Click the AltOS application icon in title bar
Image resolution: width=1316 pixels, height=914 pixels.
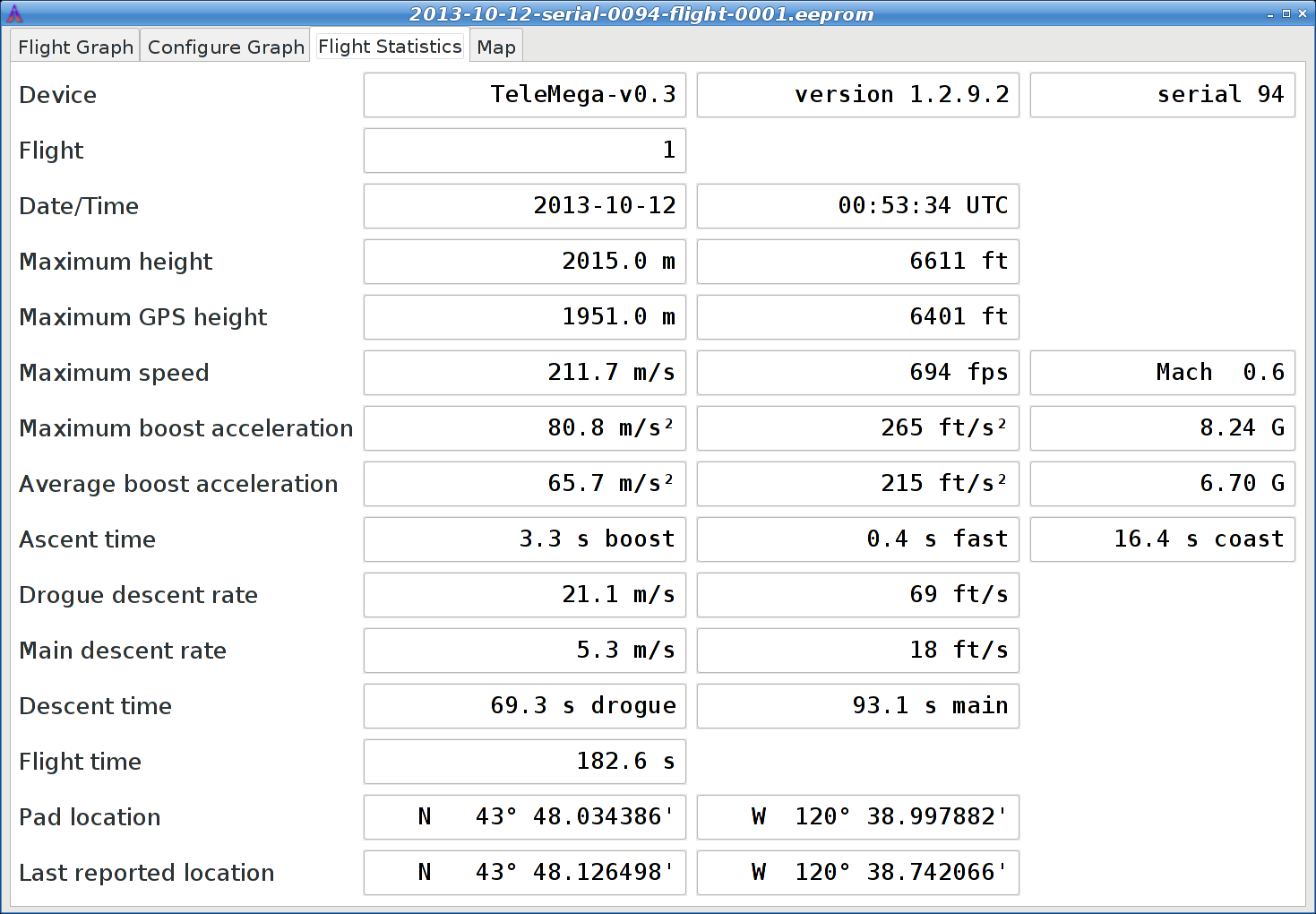click(x=14, y=13)
